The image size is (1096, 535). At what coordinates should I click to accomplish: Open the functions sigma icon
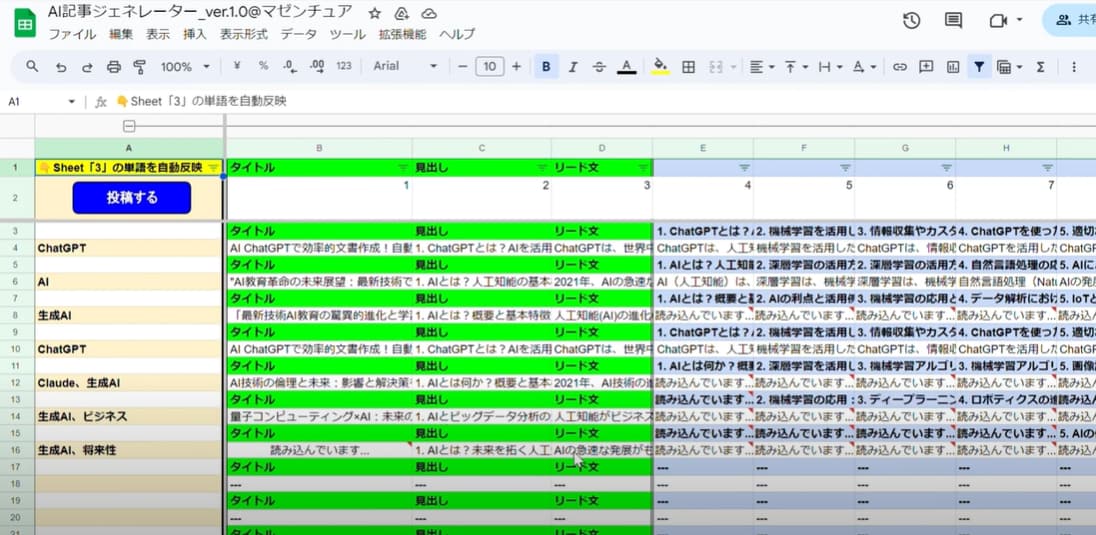pyautogui.click(x=1040, y=66)
